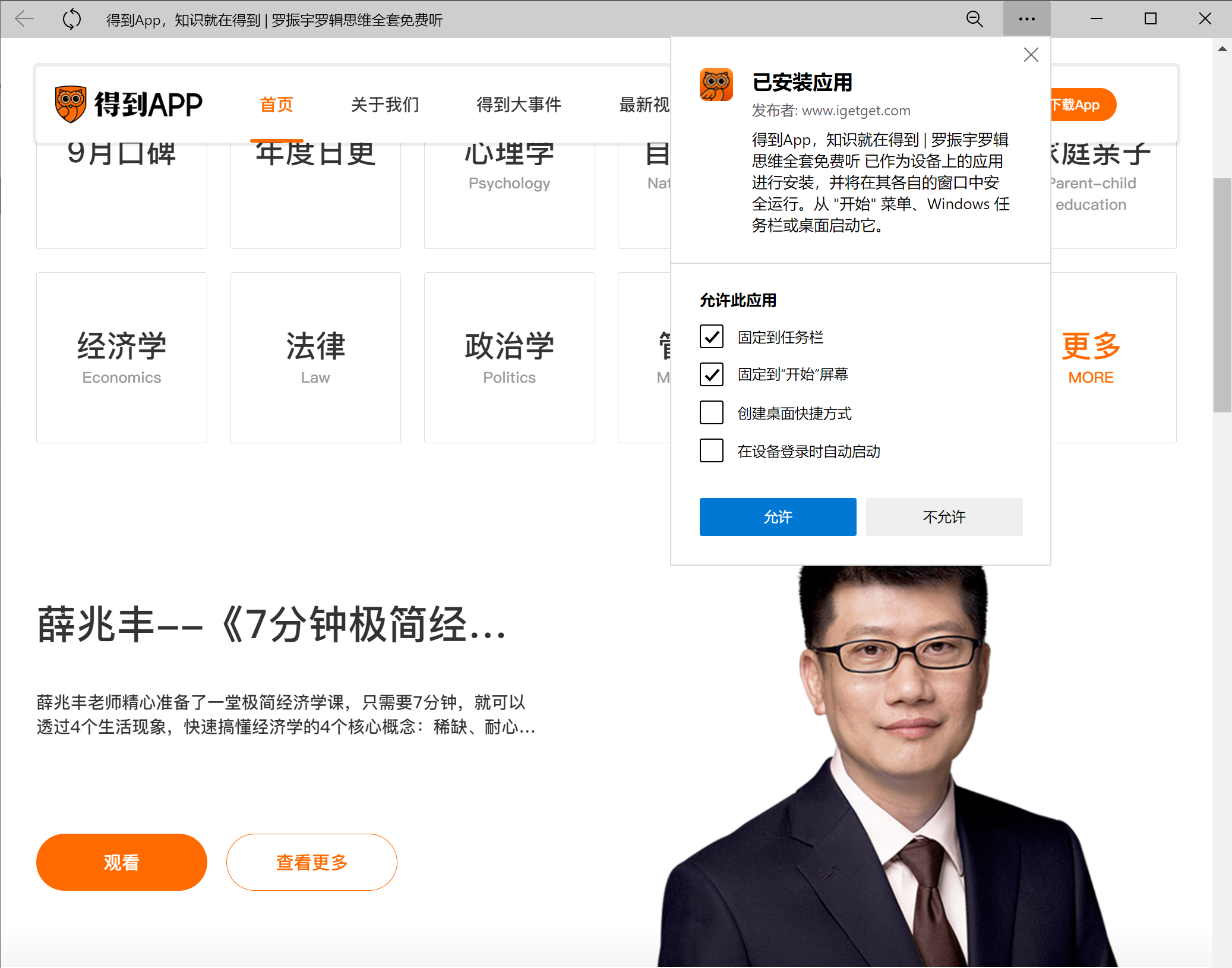Select the 首页 nav item
This screenshot has height=968, width=1232.
[x=276, y=105]
